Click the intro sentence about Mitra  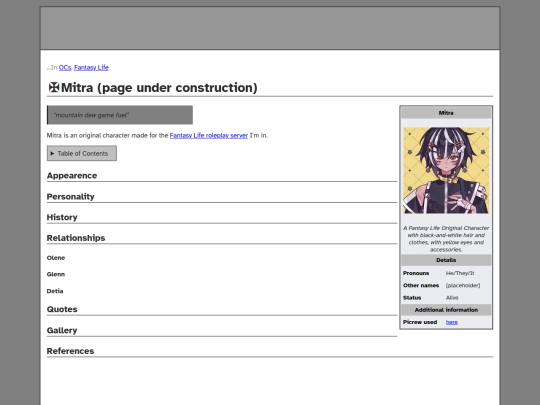pyautogui.click(x=157, y=135)
